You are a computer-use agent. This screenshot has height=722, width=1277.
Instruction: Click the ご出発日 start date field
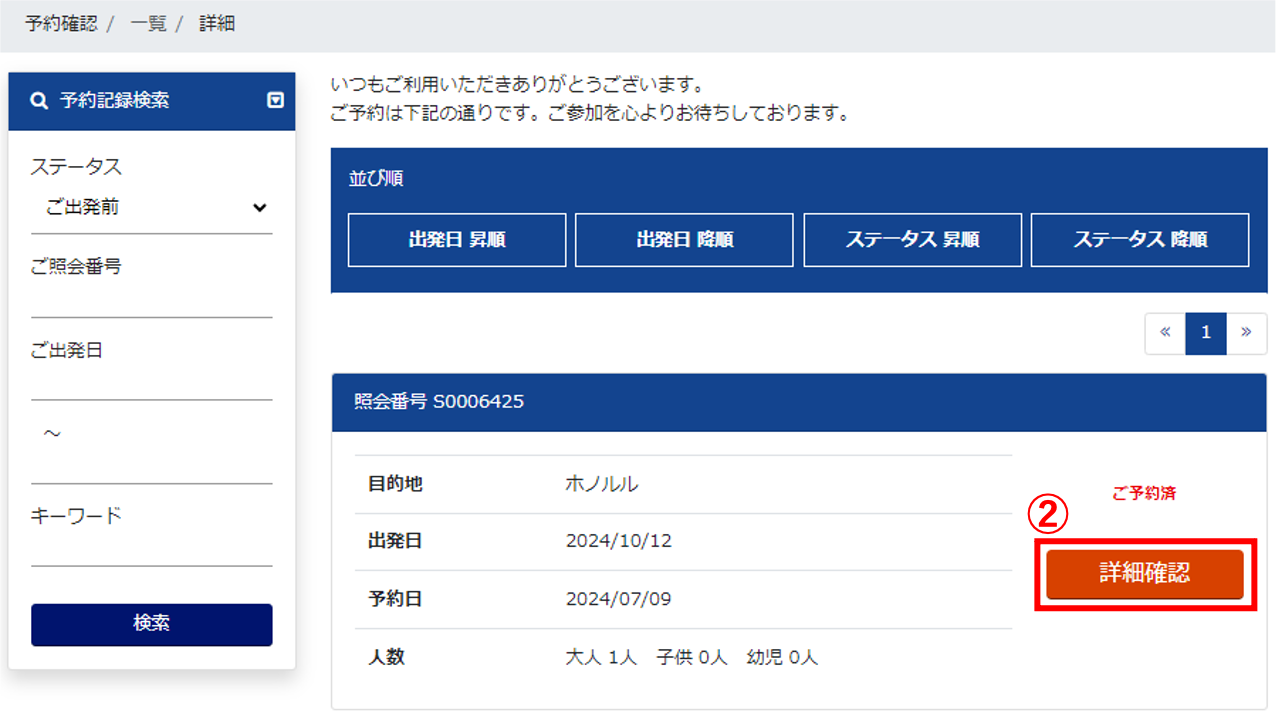click(152, 383)
